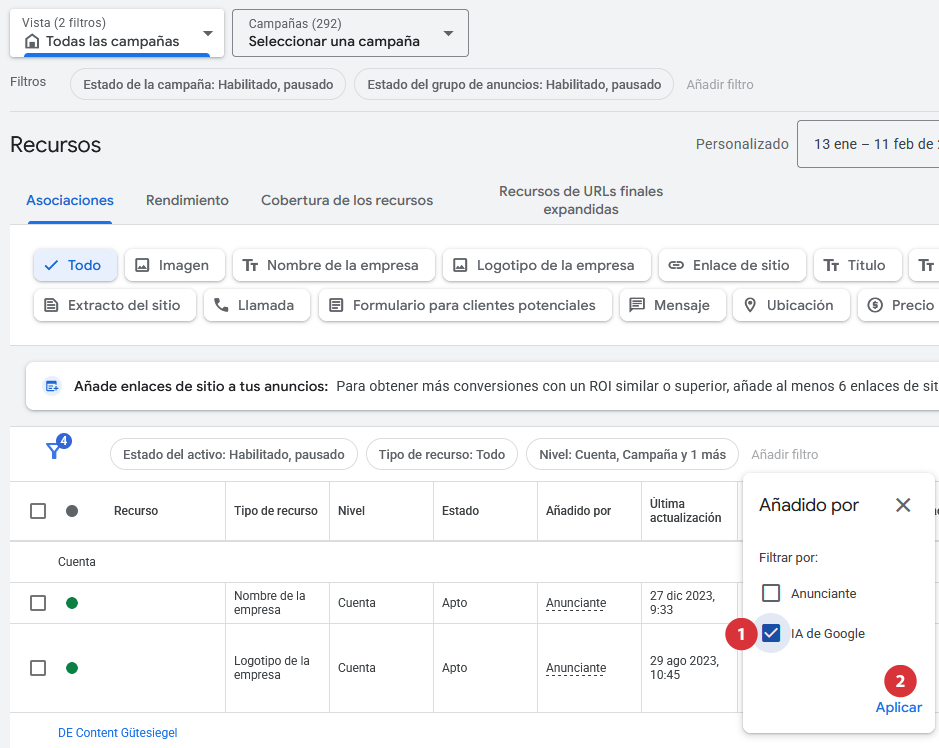Uncheck the IA de Google checkbox
This screenshot has width=939, height=748.
771,633
